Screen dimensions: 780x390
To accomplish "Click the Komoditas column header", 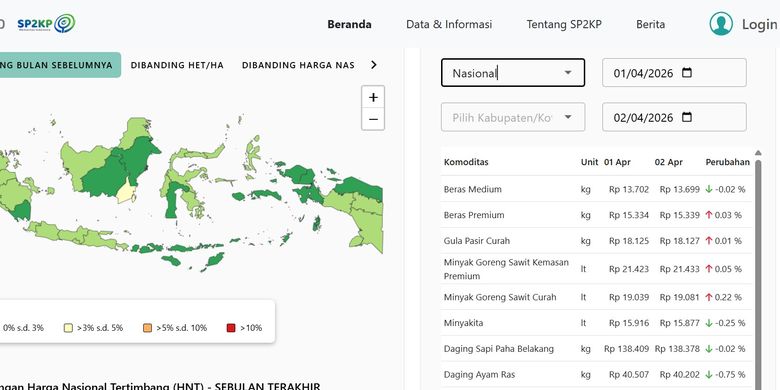I will tap(466, 162).
